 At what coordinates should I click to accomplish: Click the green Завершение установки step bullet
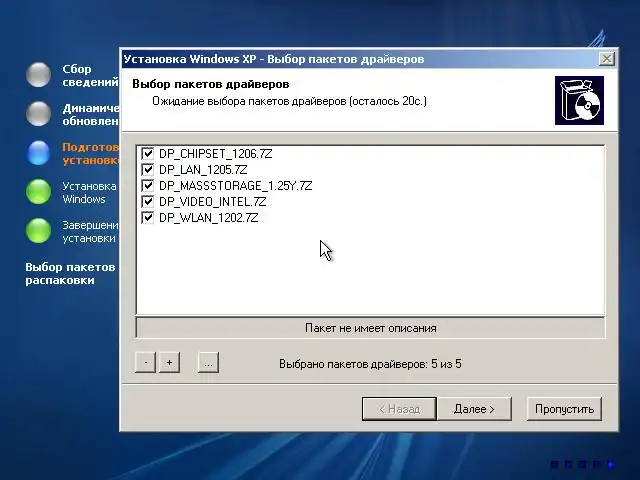[x=38, y=231]
